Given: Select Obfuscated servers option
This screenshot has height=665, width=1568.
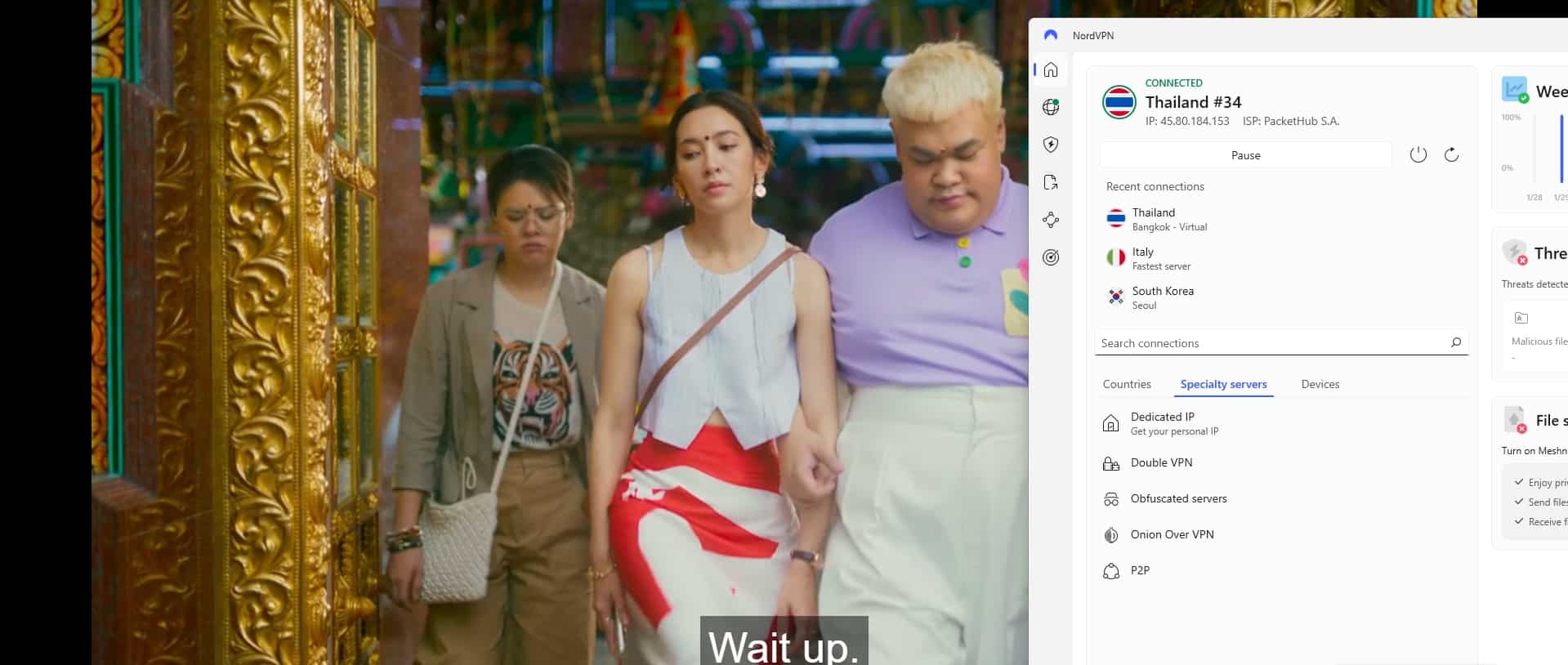Looking at the screenshot, I should (1281, 498).
